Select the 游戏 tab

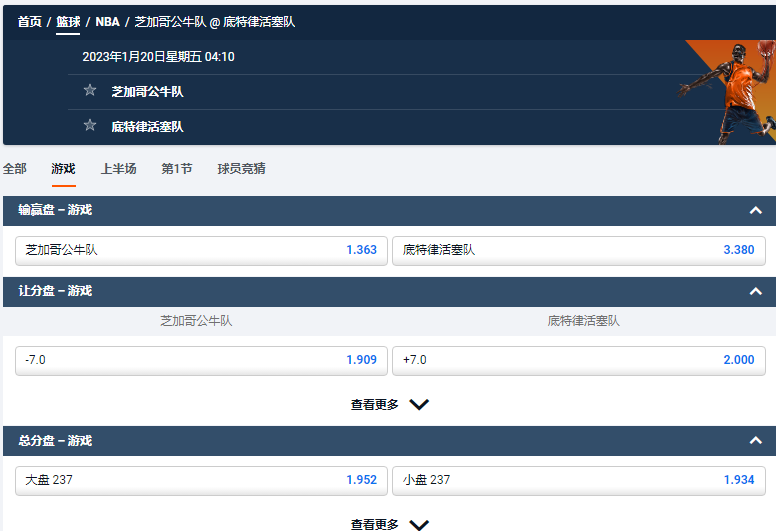63,169
